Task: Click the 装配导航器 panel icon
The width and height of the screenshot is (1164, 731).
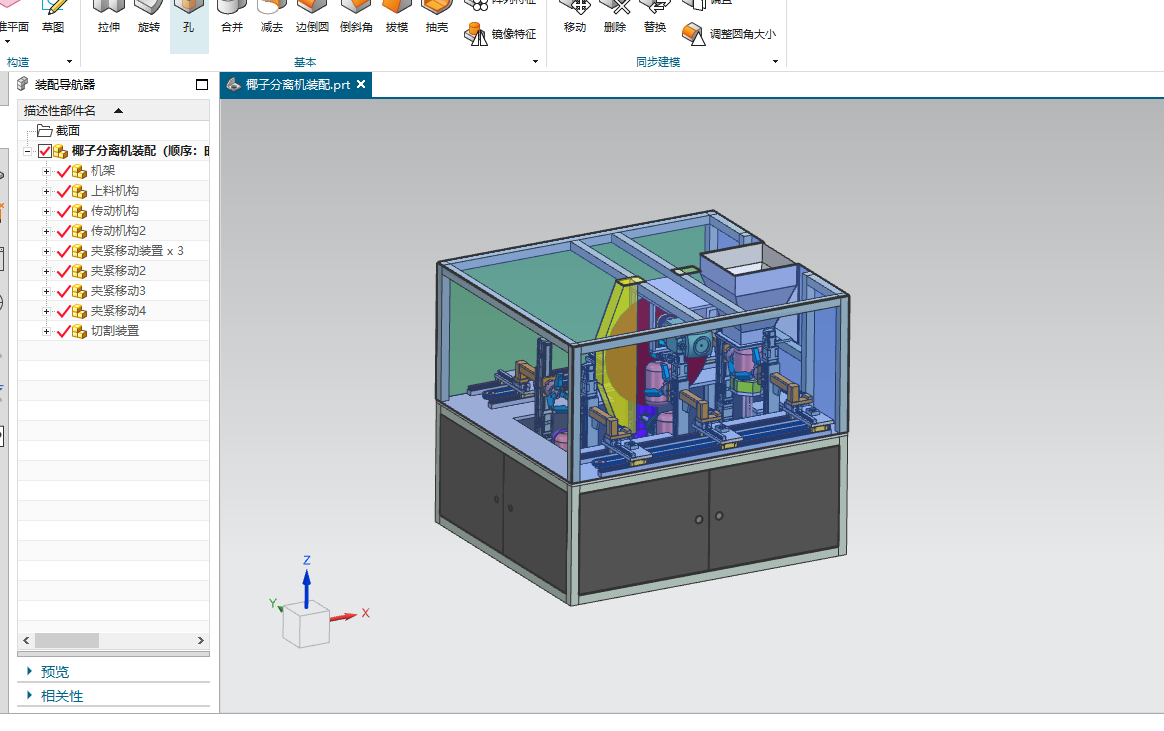Action: 23,84
